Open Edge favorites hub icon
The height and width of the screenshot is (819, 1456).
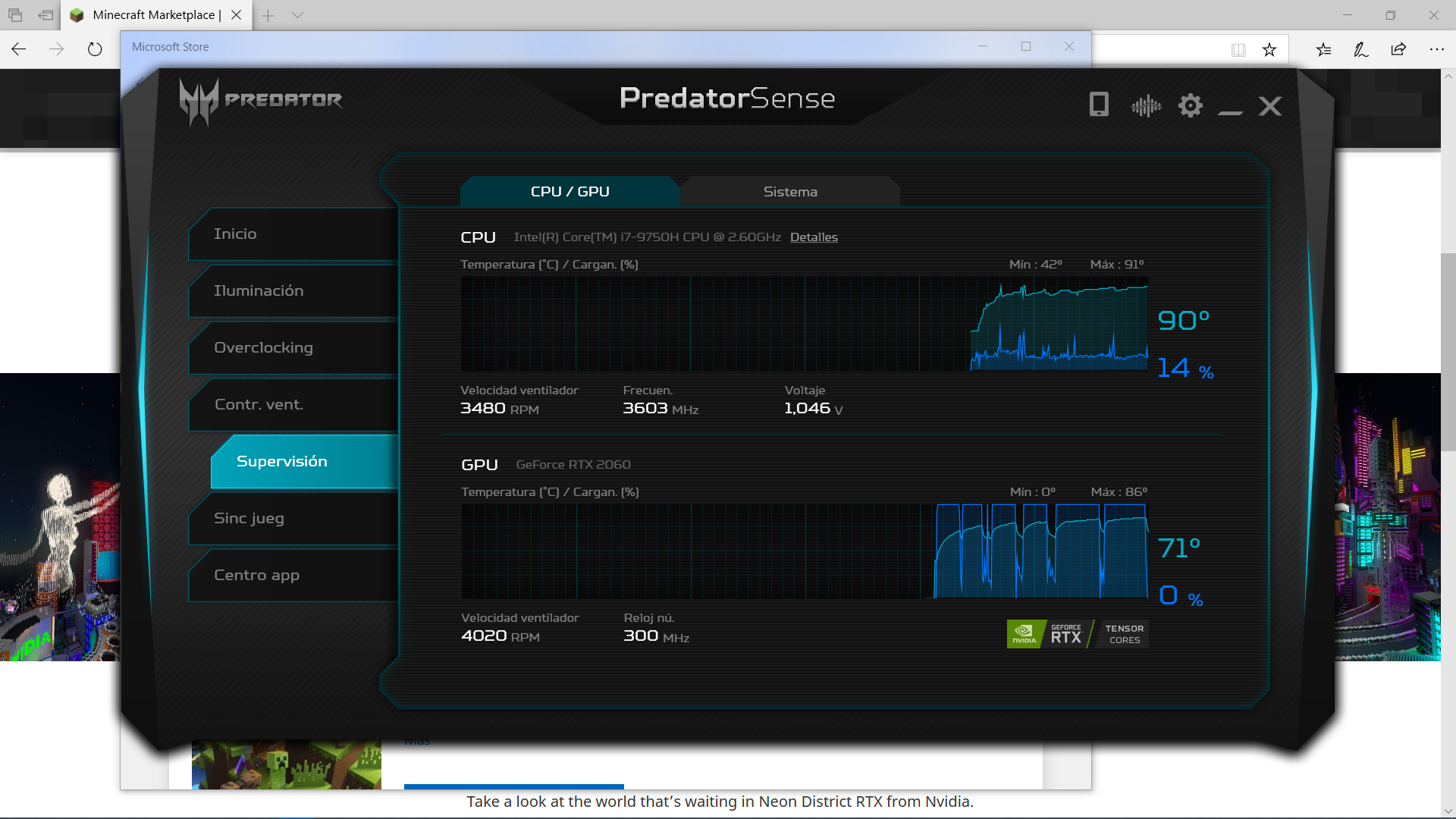pos(1323,49)
